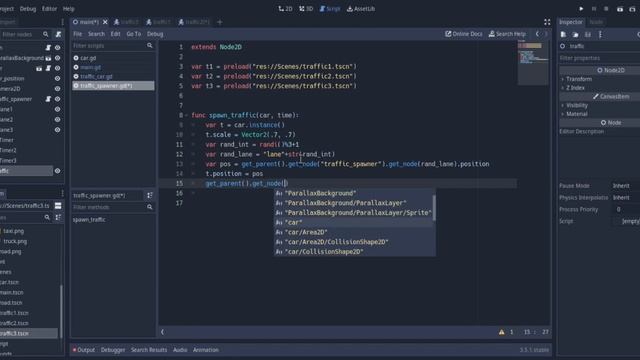Open Inspector extra resource options menu
640x360 pixels.
600,35
